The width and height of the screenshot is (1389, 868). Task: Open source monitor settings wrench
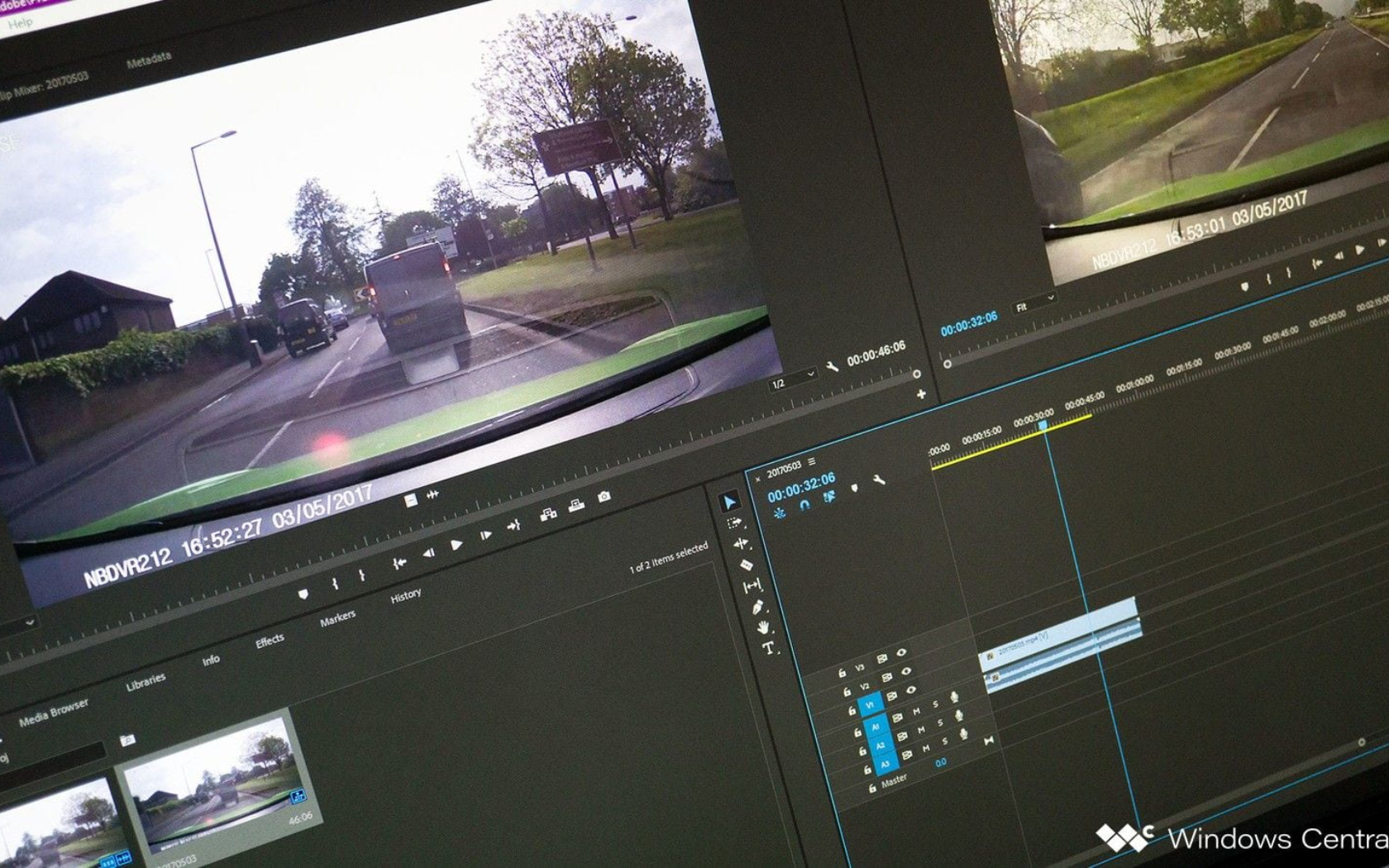(x=833, y=365)
